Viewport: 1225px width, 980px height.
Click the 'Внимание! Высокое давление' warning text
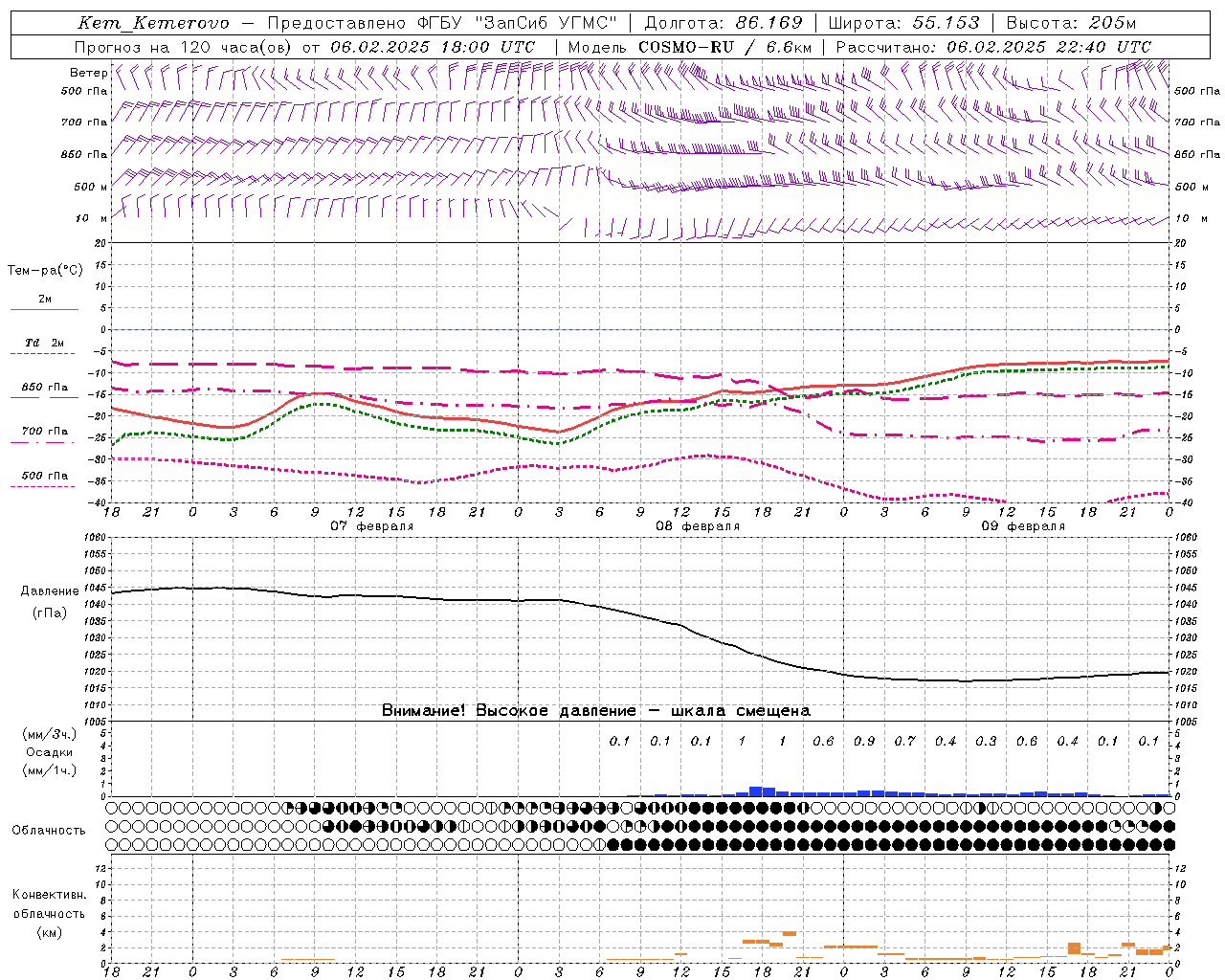tap(509, 711)
